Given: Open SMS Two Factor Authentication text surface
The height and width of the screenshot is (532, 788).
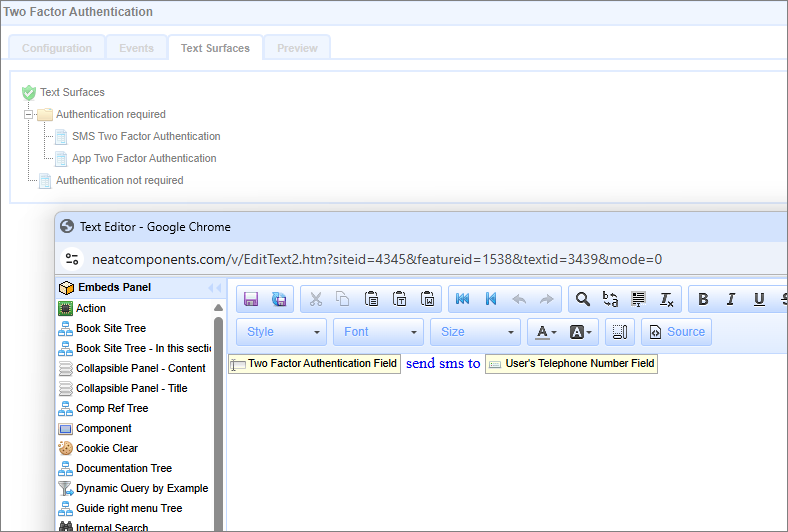Looking at the screenshot, I should coord(146,136).
